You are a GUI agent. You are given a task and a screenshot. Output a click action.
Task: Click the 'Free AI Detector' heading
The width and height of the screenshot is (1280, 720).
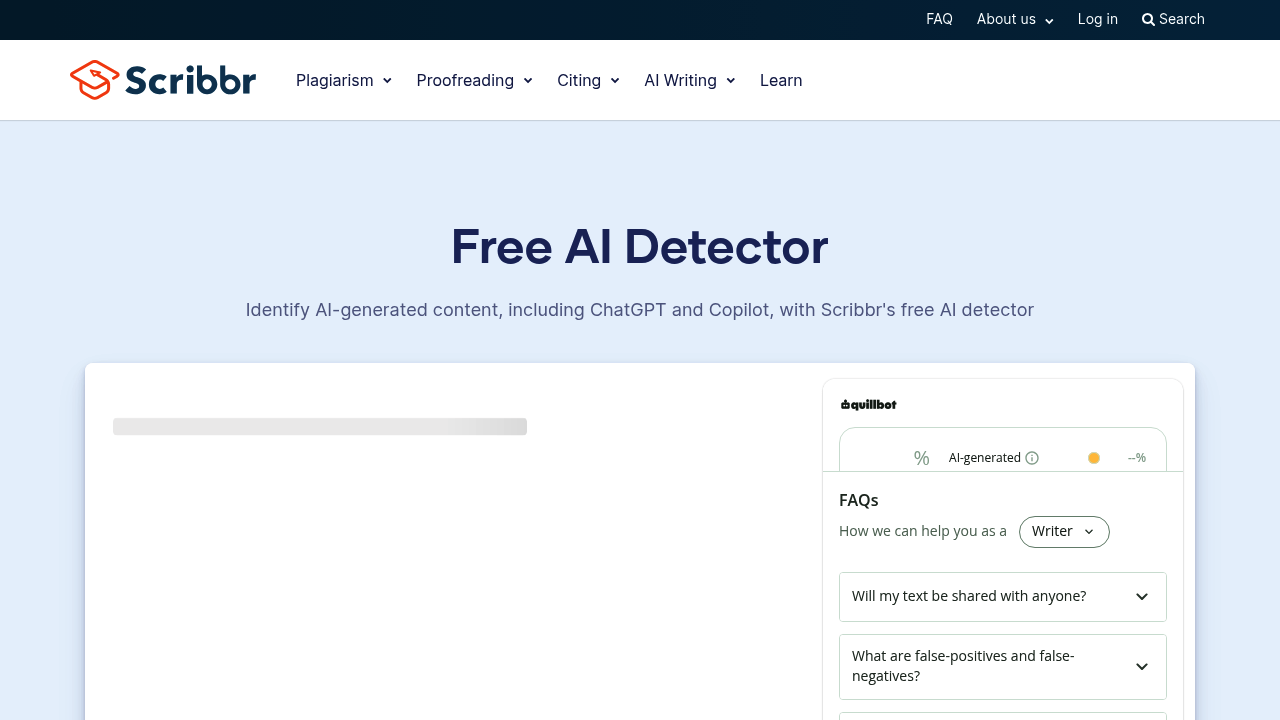tap(640, 247)
